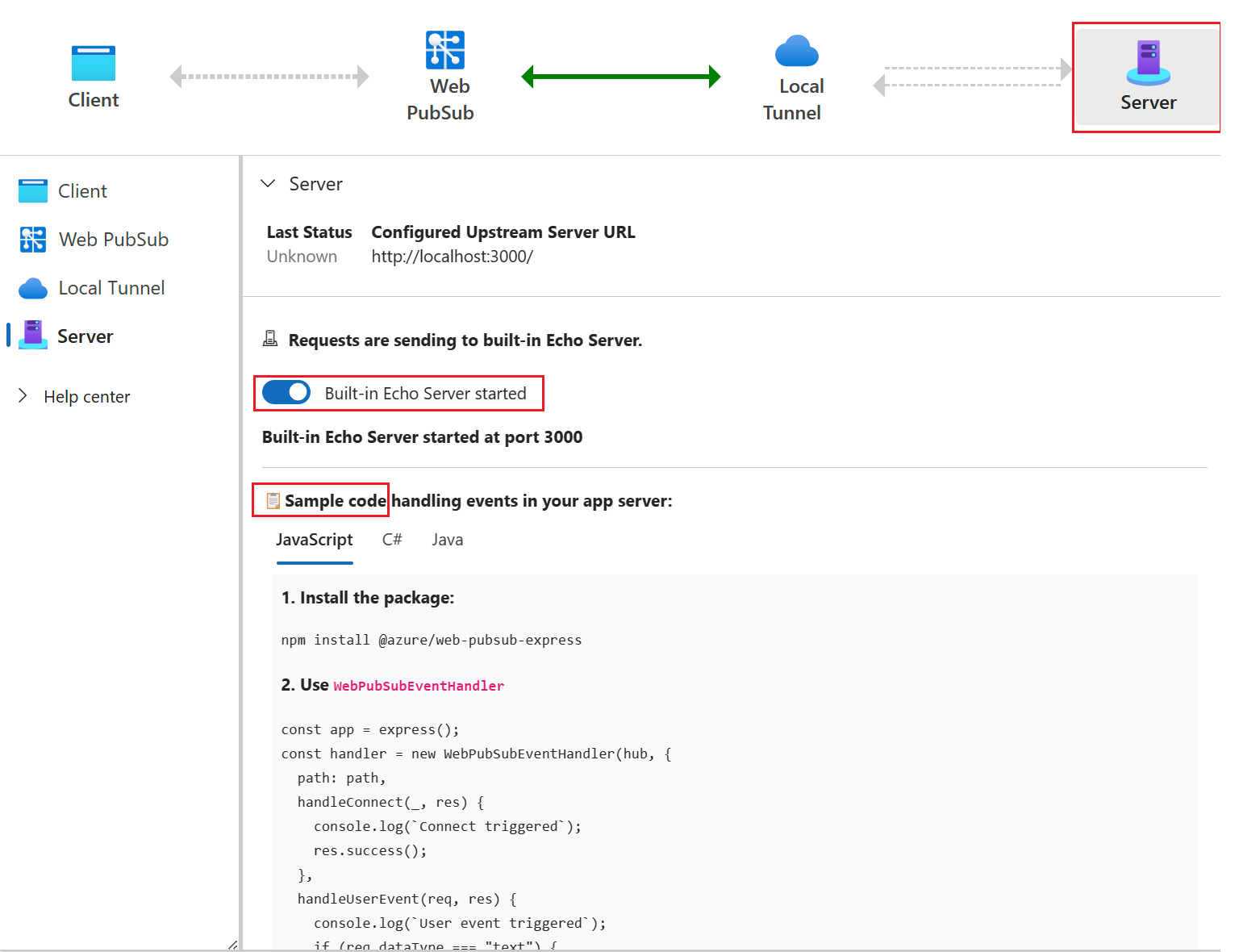Click the localhost:3000 upstream server URL
Screen dimensions: 1239x952
coord(452,257)
